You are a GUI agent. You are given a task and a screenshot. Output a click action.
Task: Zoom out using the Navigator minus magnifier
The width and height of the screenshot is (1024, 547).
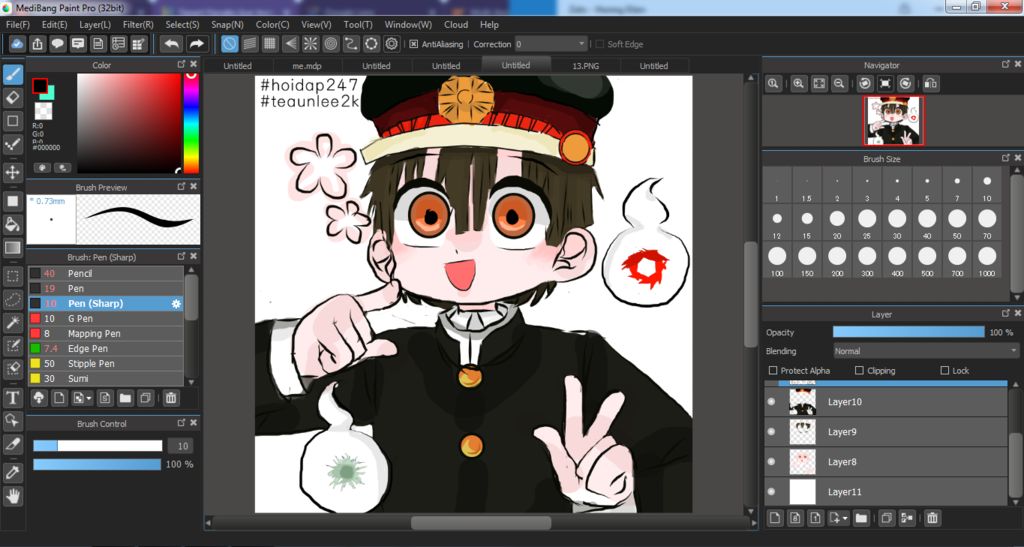[x=839, y=84]
